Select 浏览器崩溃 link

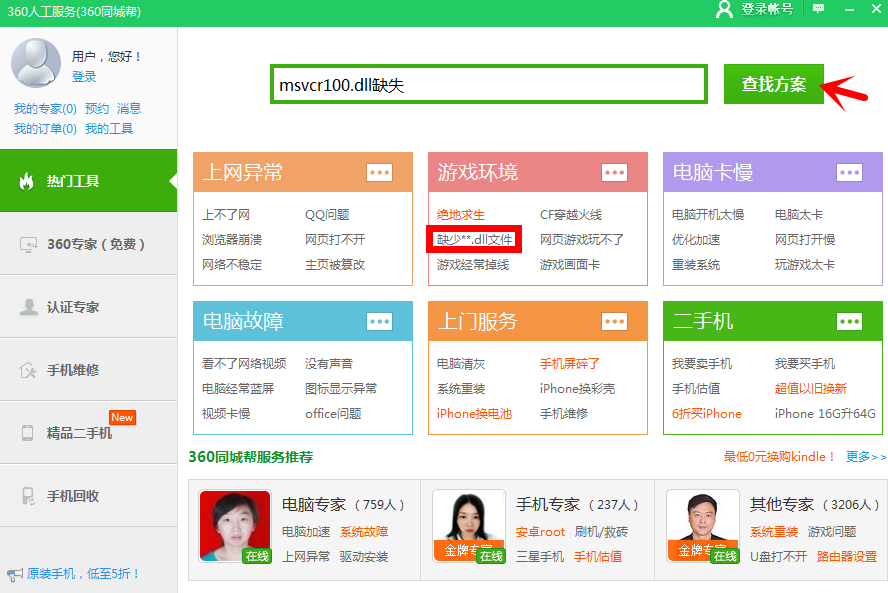pyautogui.click(x=232, y=240)
